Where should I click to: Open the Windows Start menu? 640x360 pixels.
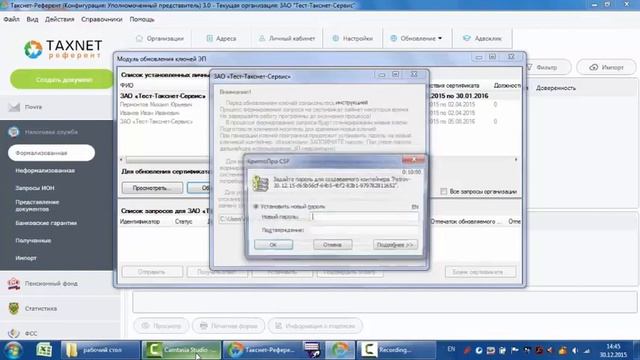[13, 350]
